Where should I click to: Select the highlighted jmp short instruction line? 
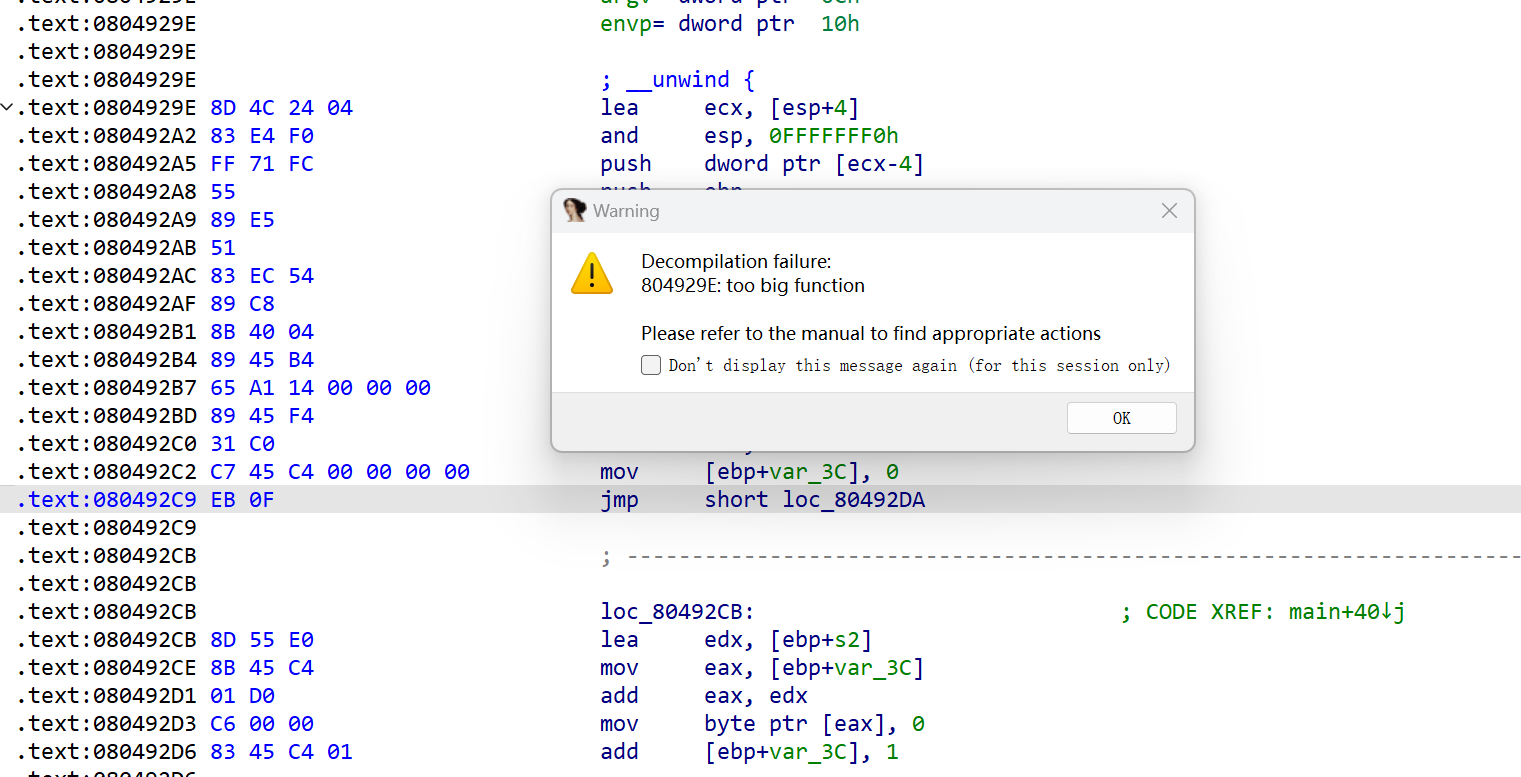[620, 499]
